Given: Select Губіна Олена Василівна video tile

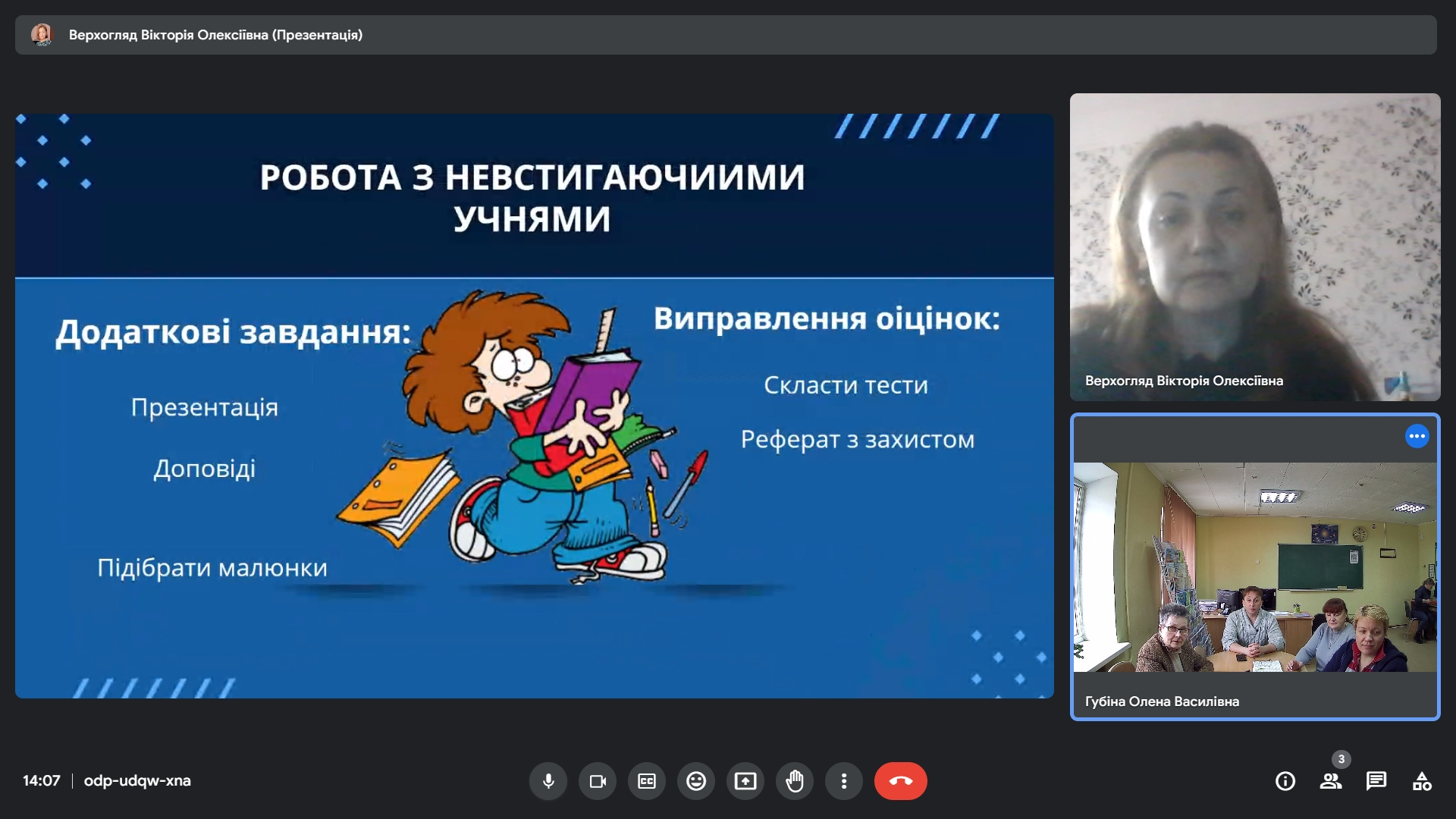Looking at the screenshot, I should point(1255,567).
